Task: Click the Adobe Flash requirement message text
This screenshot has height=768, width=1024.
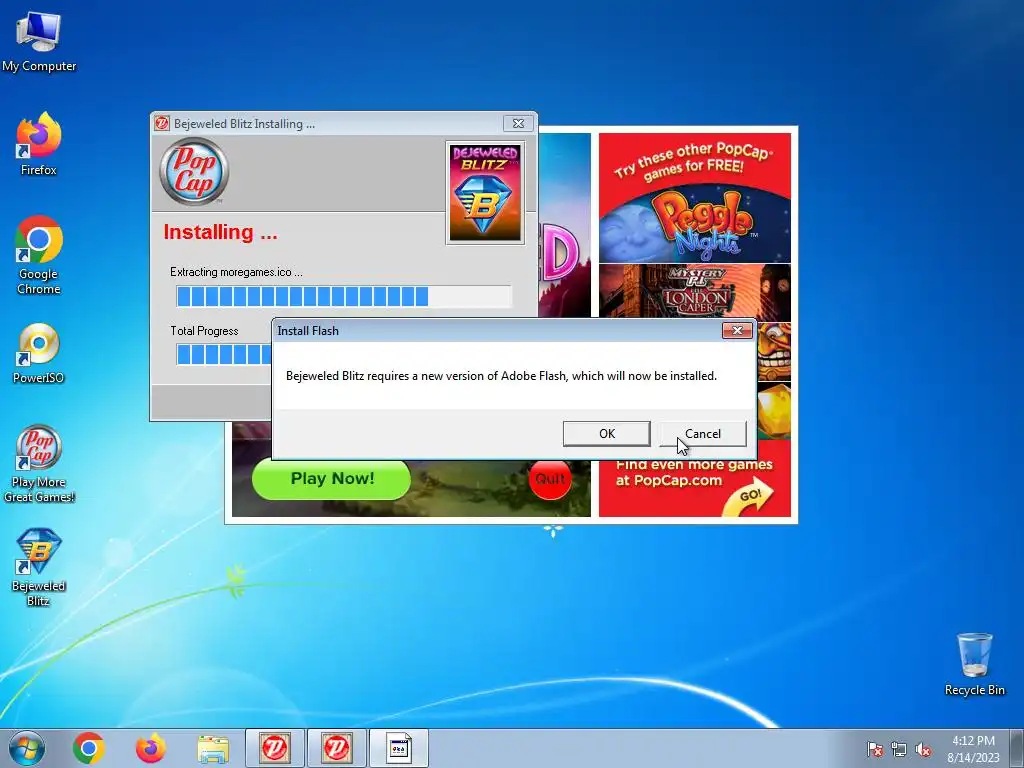Action: pos(502,376)
